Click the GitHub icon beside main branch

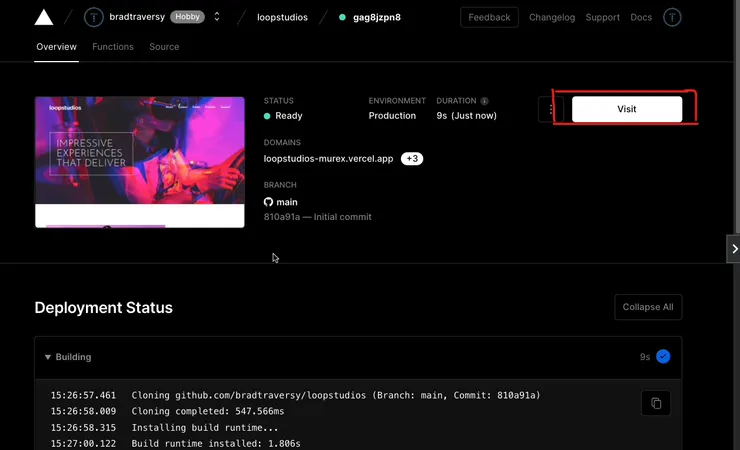268,202
